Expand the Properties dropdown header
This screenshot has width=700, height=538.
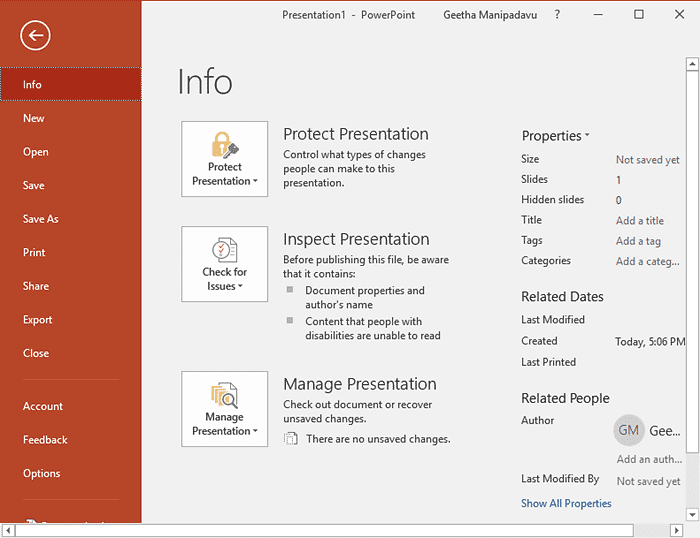555,136
